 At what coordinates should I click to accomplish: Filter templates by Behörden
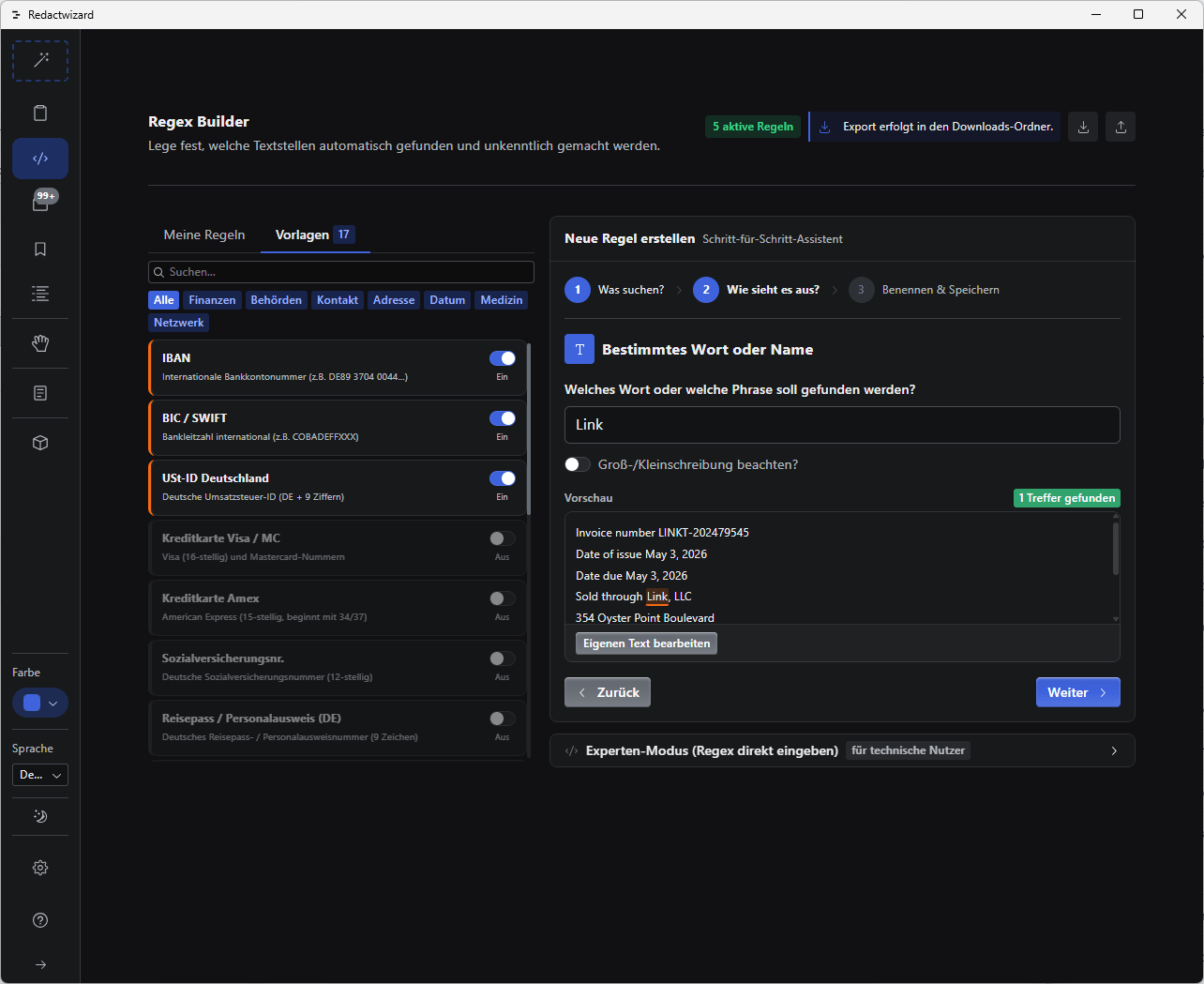(x=276, y=300)
